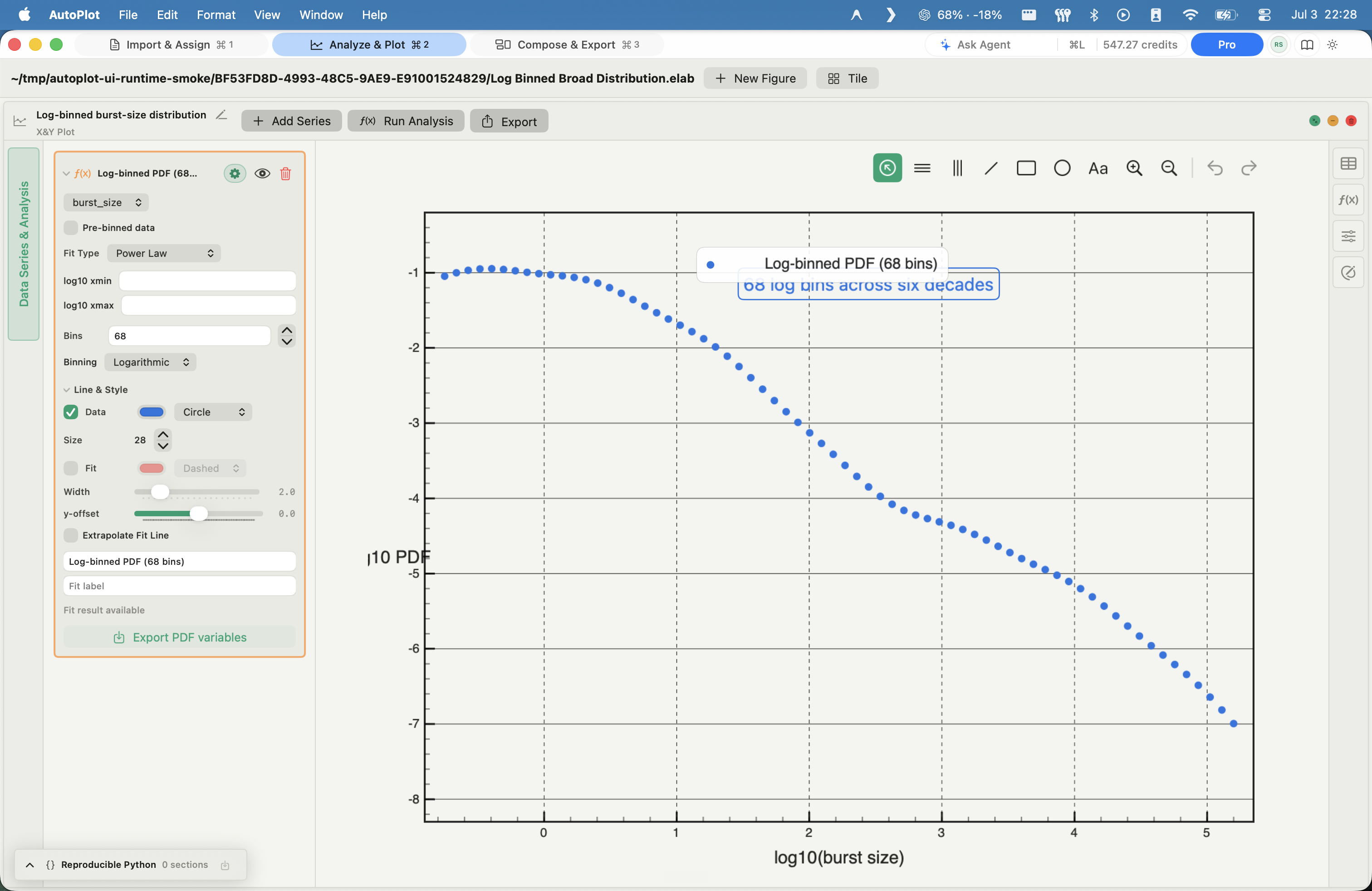The width and height of the screenshot is (1372, 891).
Task: Enable Extrapolate Fit Line checkbox
Action: (x=70, y=535)
